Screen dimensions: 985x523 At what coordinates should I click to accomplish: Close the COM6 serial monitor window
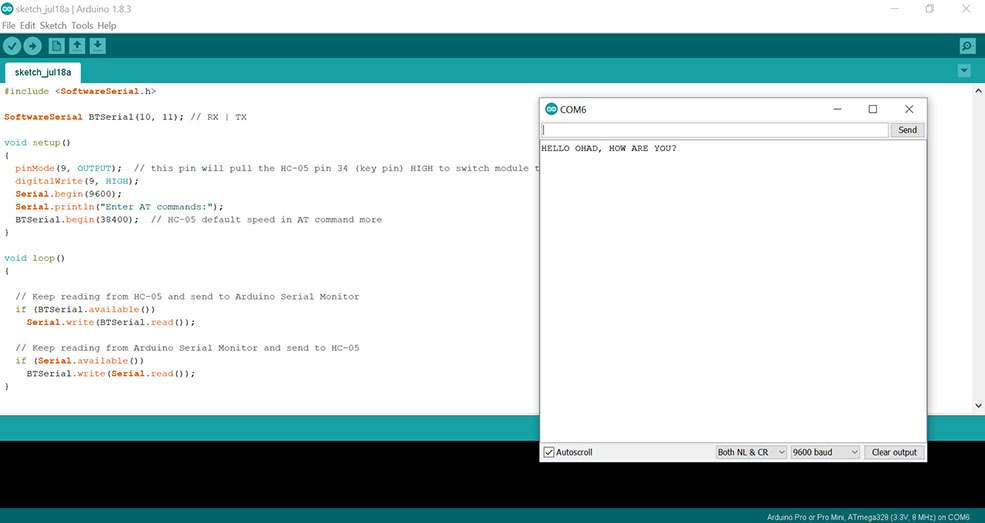[909, 109]
